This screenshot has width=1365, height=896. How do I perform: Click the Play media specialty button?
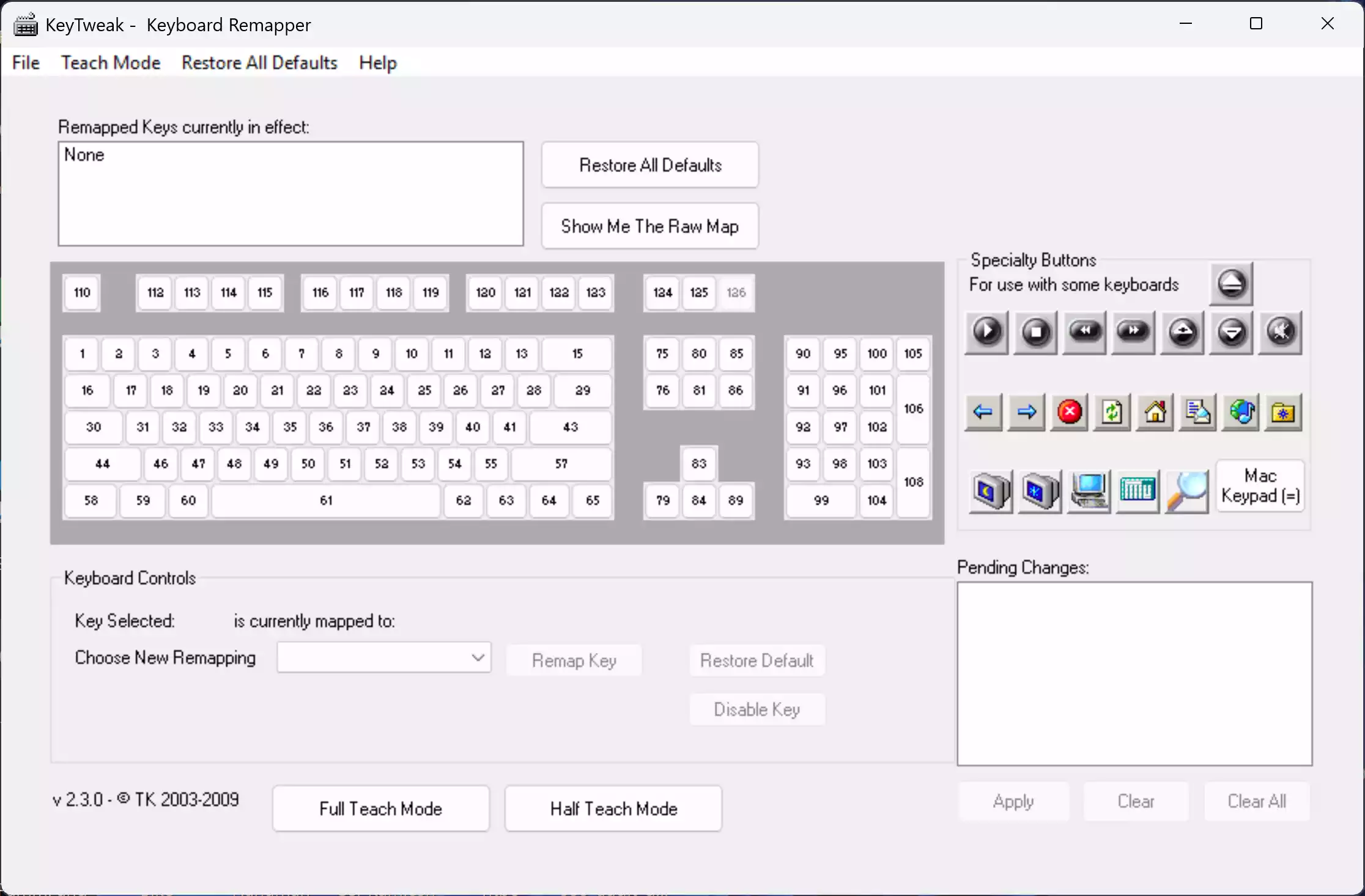point(986,333)
